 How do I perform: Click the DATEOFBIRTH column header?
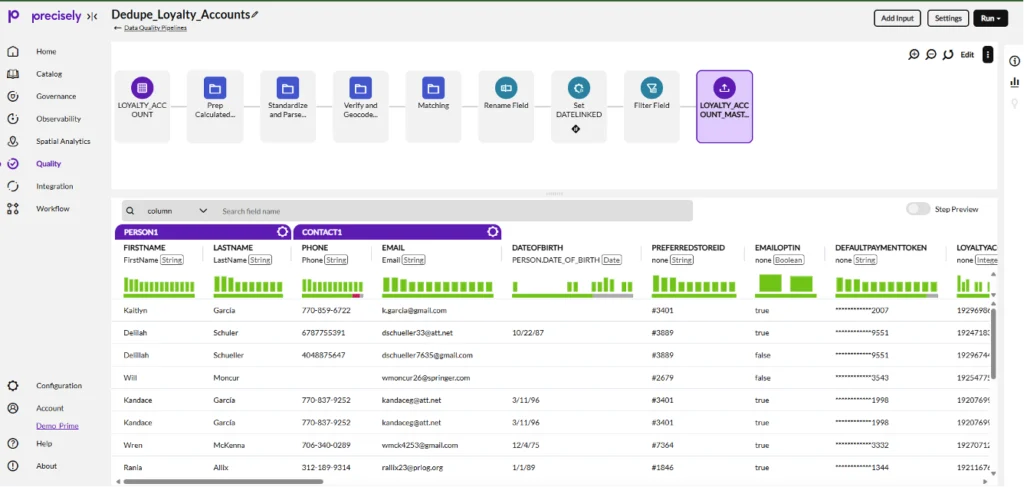click(535, 248)
